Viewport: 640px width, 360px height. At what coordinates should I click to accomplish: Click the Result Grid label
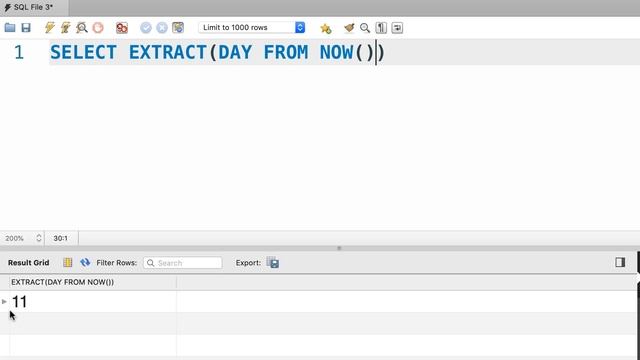29,263
